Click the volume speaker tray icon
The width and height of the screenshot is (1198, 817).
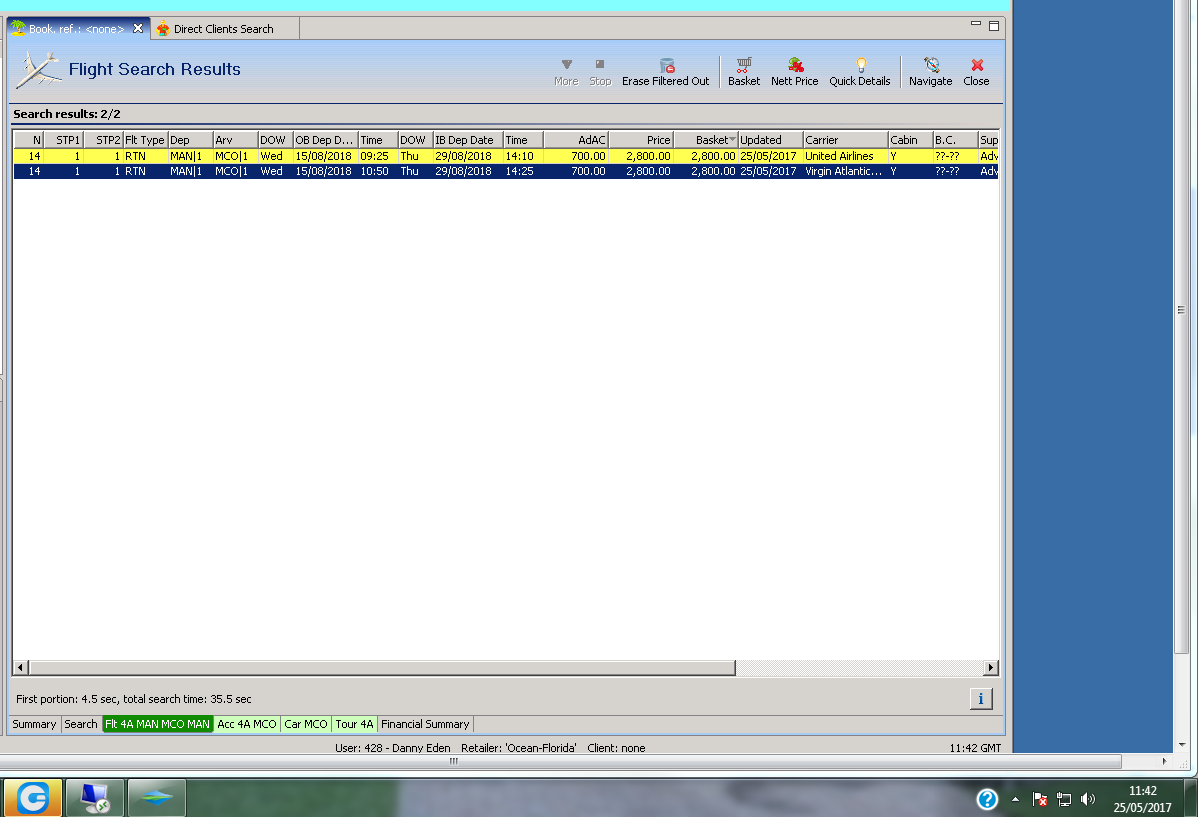1088,799
